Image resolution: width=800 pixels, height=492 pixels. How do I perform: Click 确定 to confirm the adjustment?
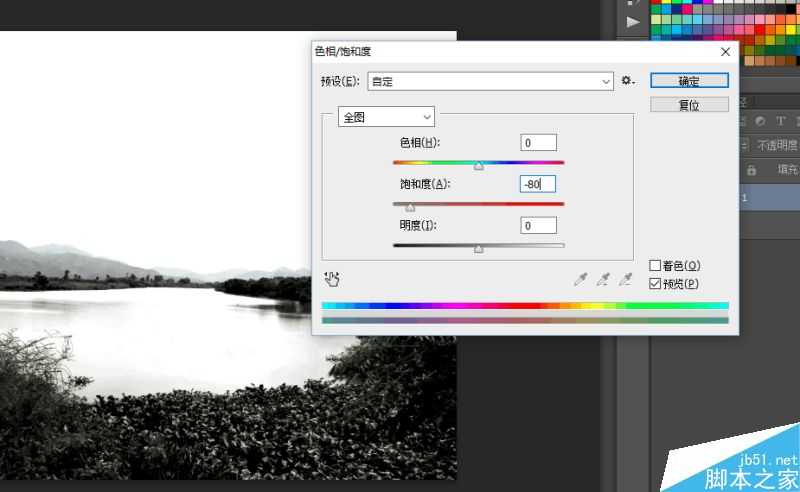pyautogui.click(x=689, y=81)
